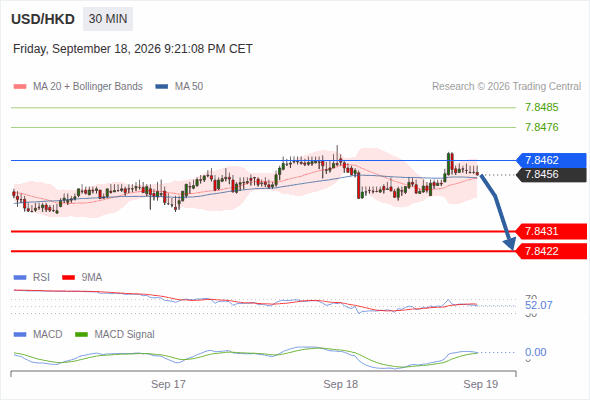Viewport: 590px width, 400px height.
Task: Click the USD/HKD pair title
Action: 43,19
